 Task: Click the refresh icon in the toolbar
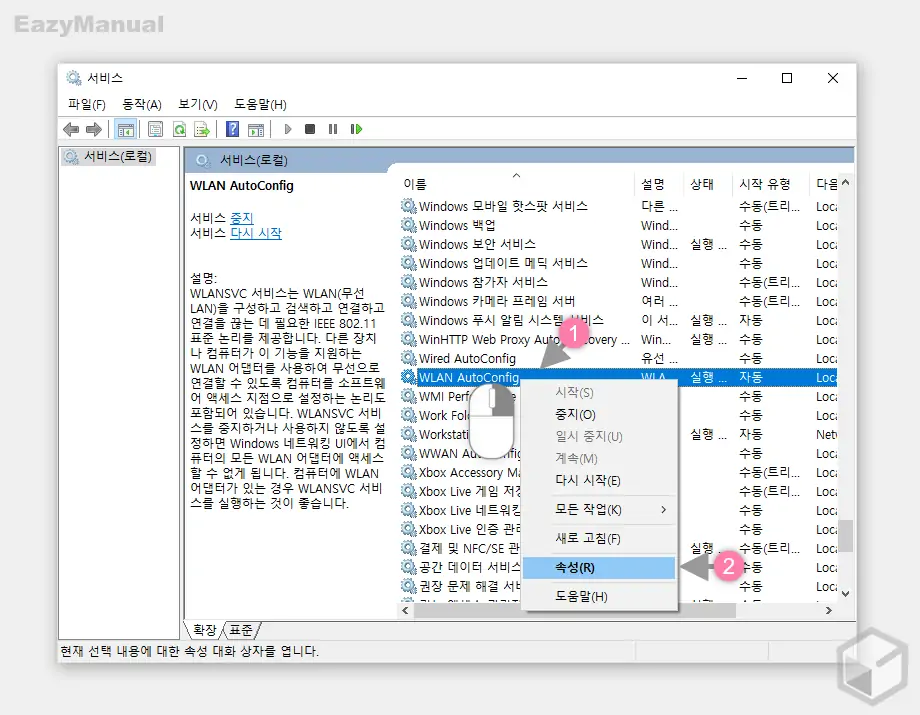[180, 128]
